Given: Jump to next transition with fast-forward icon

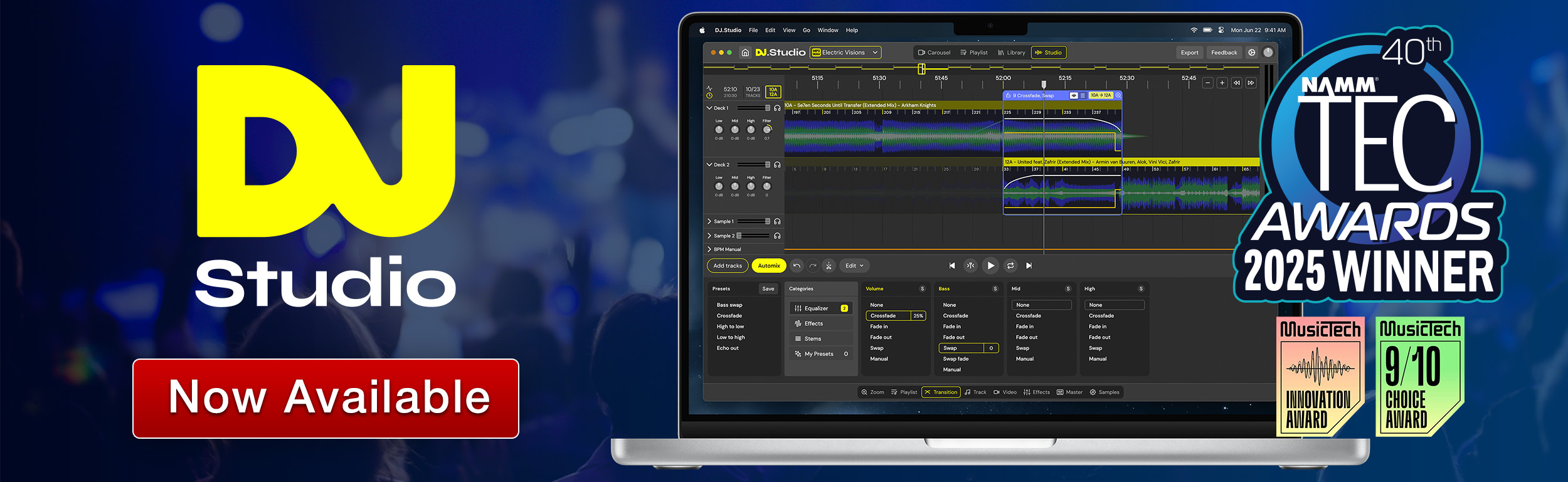Looking at the screenshot, I should (1251, 83).
